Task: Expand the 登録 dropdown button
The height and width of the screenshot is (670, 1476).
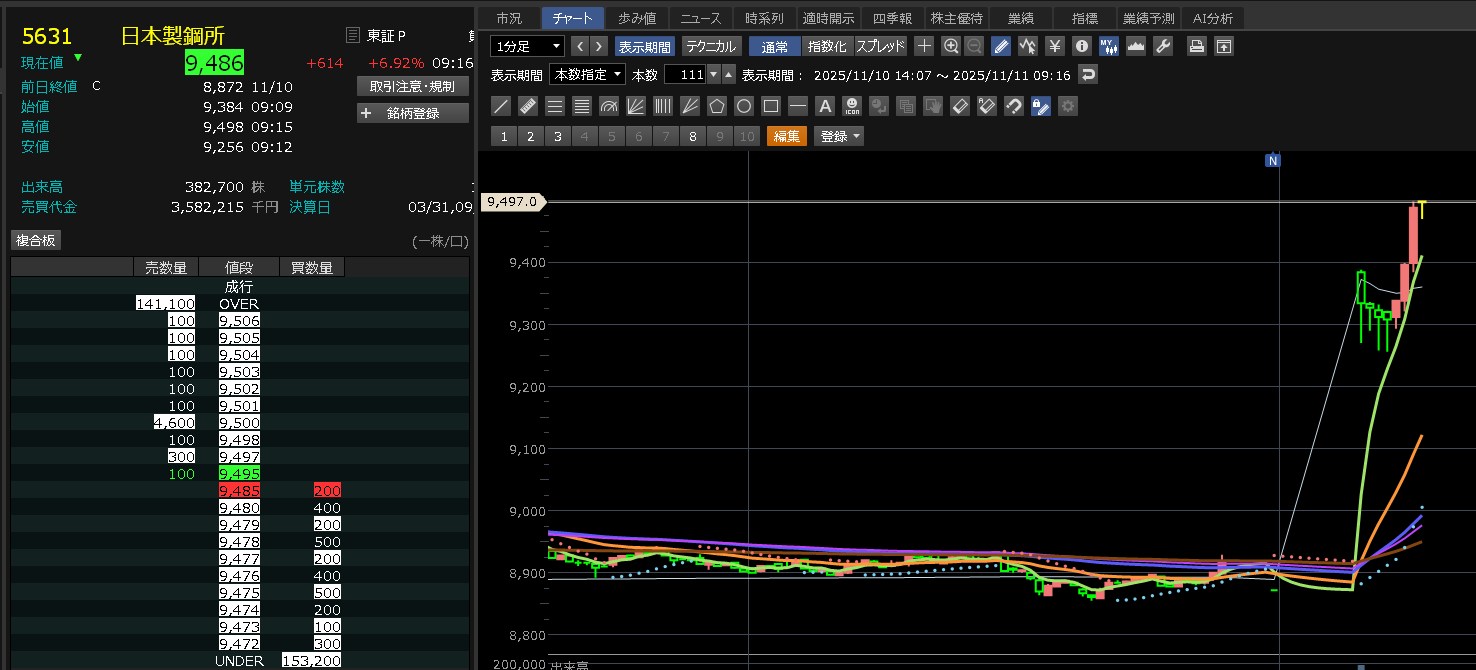Action: (839, 136)
